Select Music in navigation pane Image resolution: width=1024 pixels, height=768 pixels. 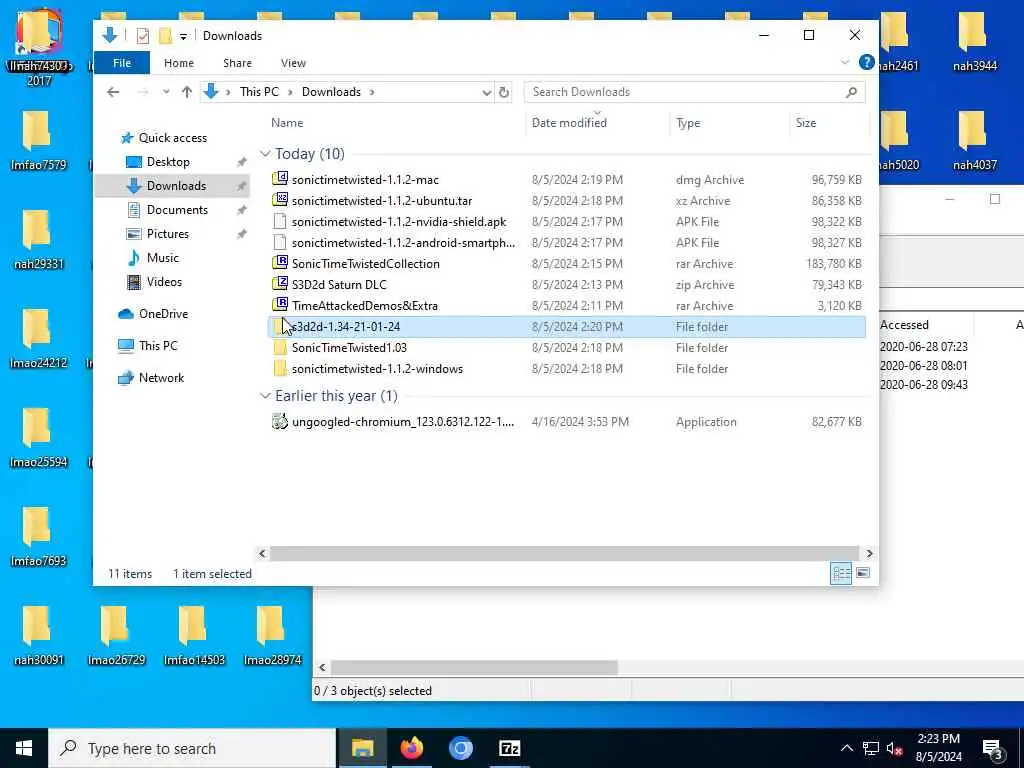pos(163,258)
